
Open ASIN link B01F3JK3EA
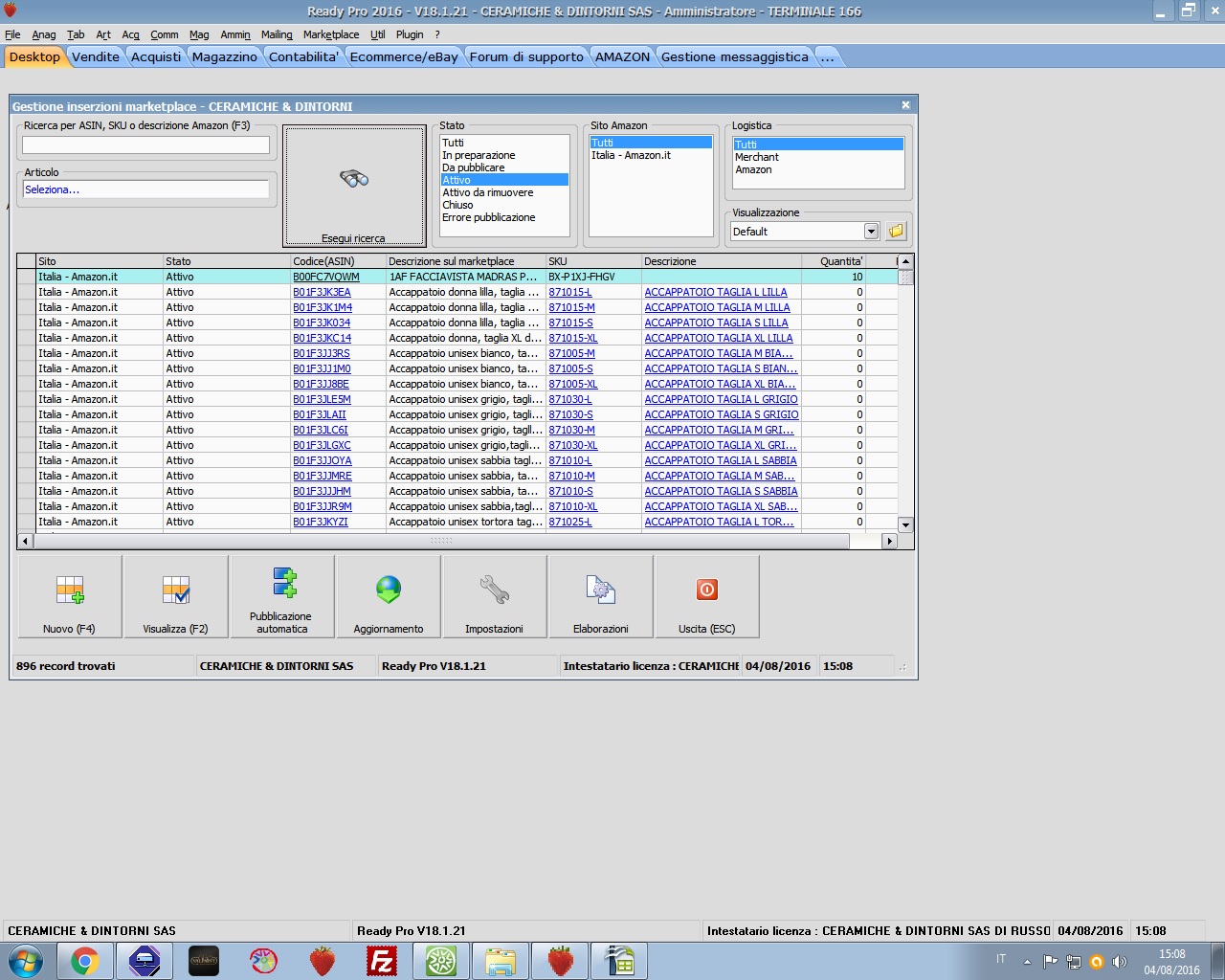coord(322,292)
